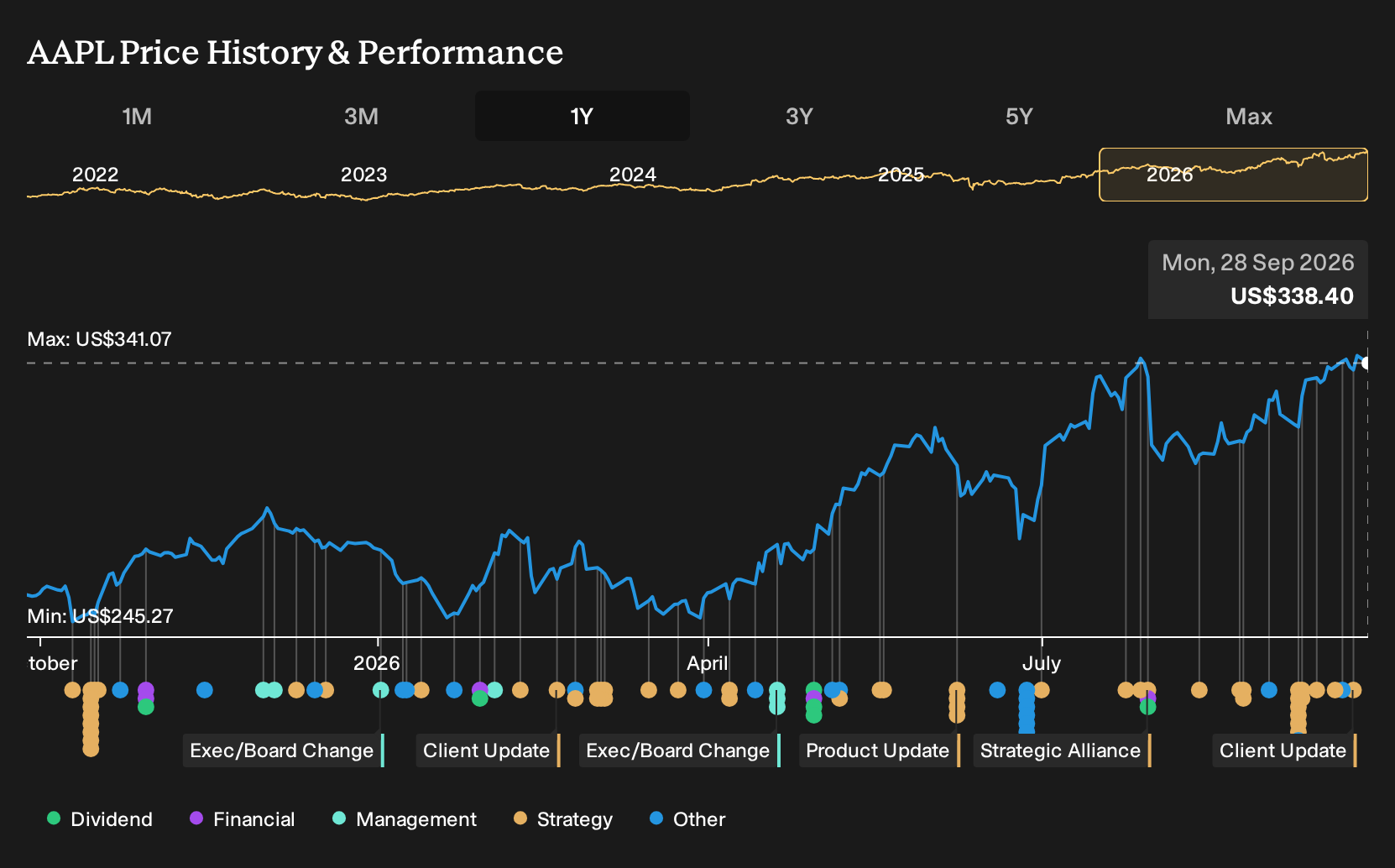Click the July axis label
Viewport: 1395px width, 868px height.
click(1042, 663)
